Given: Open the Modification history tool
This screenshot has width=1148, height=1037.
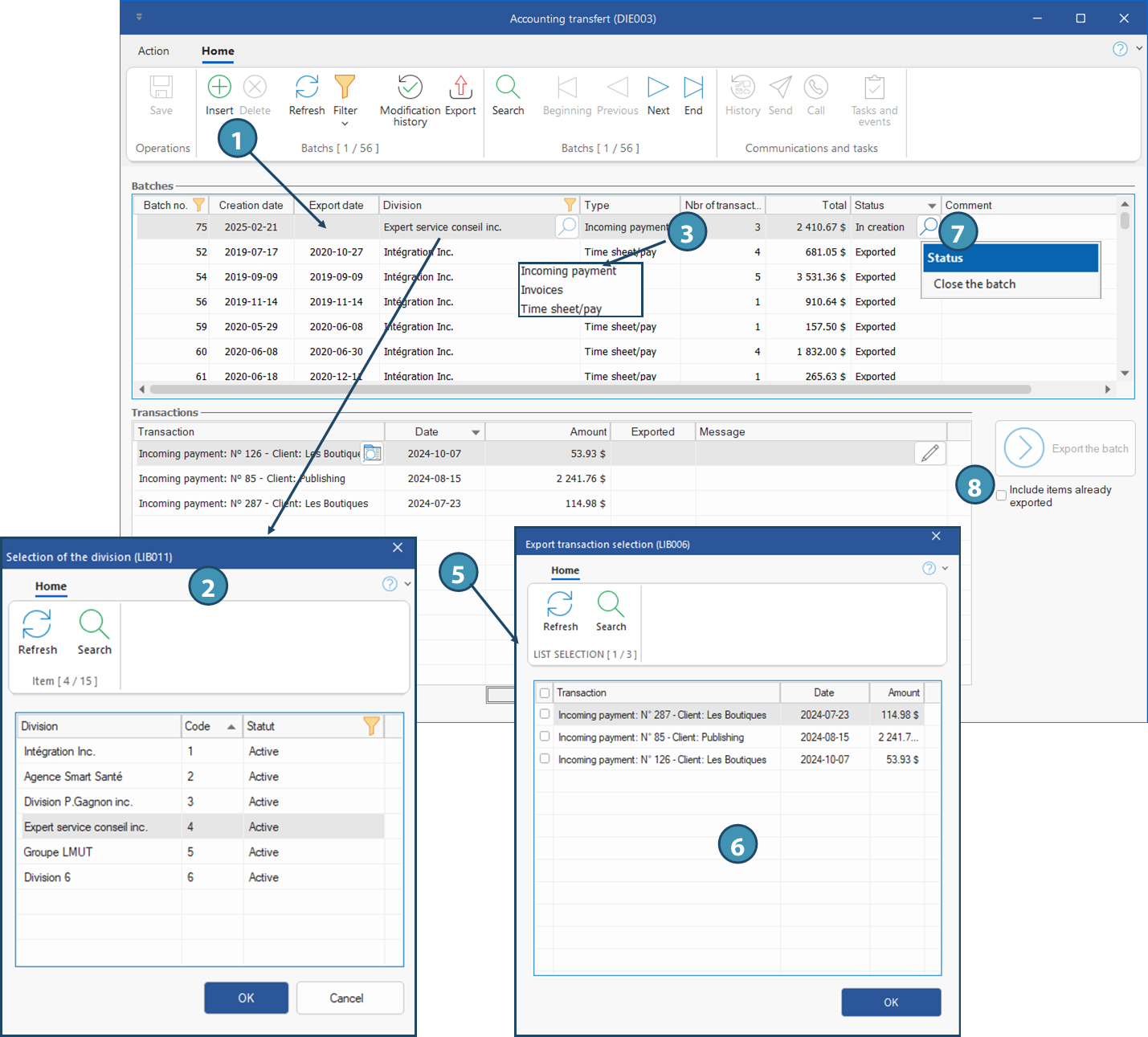Looking at the screenshot, I should click(x=410, y=87).
